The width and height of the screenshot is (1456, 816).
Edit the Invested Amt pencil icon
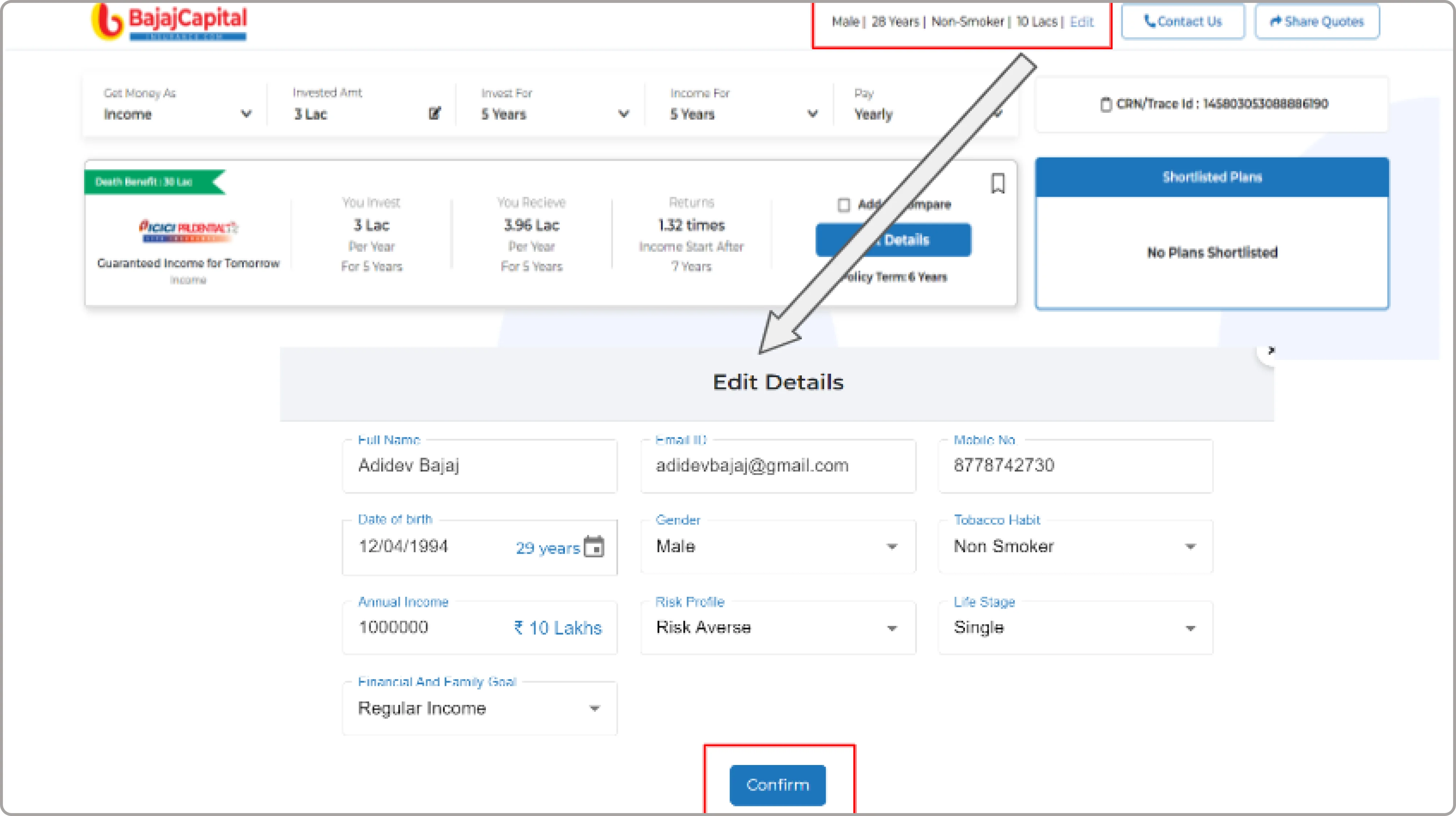pos(434,114)
